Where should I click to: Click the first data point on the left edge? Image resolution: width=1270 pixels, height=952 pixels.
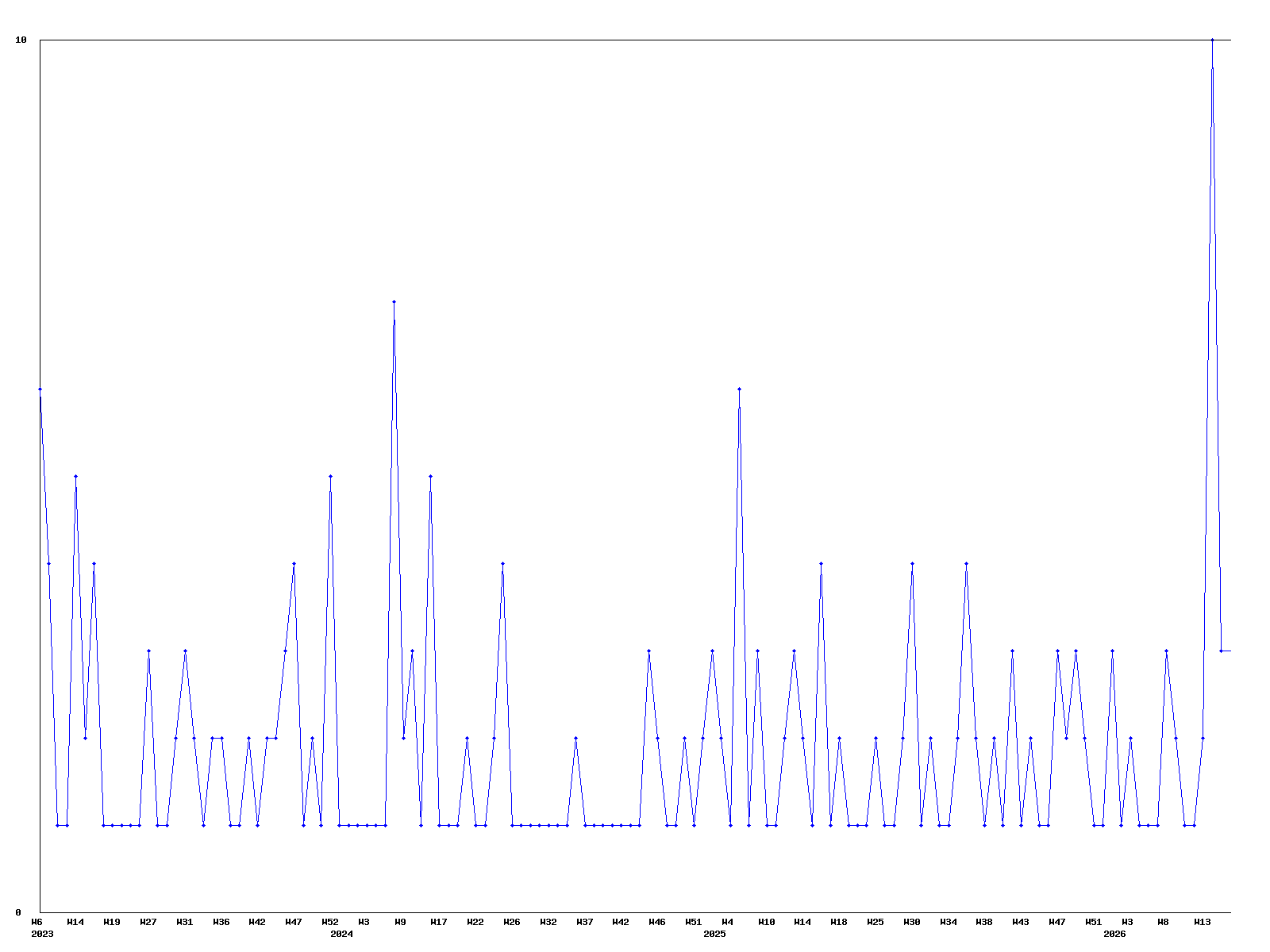click(x=40, y=389)
